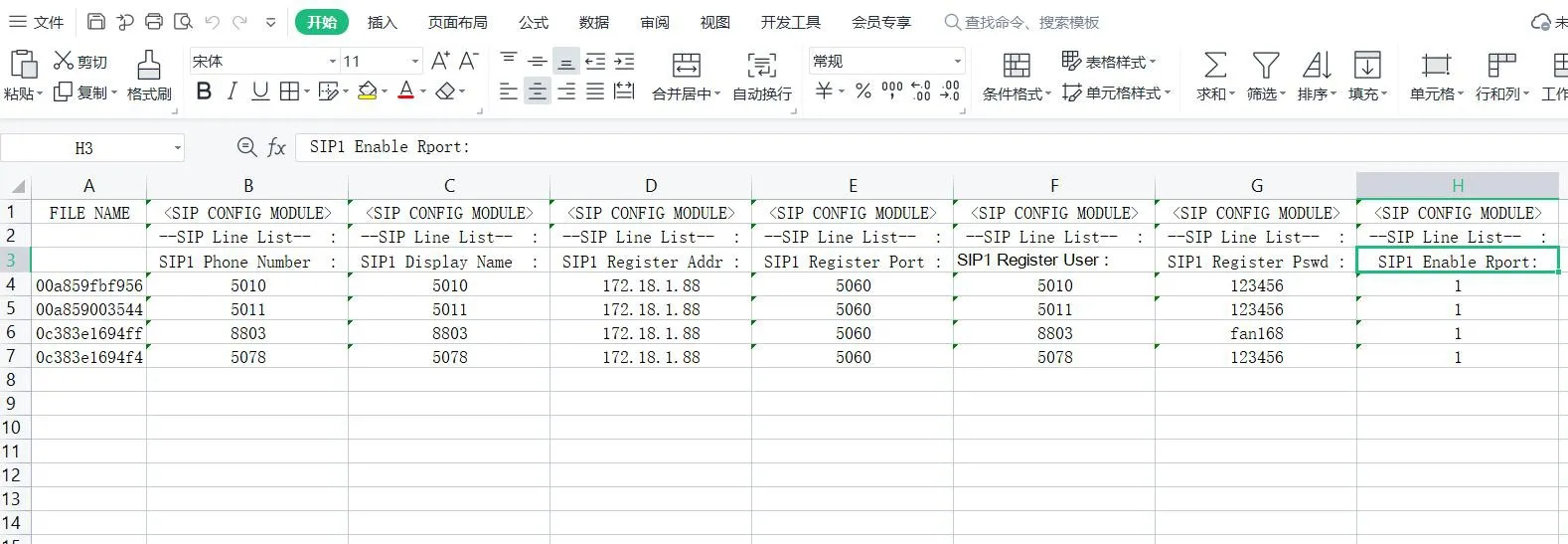Click the decrease indent icon

(x=595, y=61)
